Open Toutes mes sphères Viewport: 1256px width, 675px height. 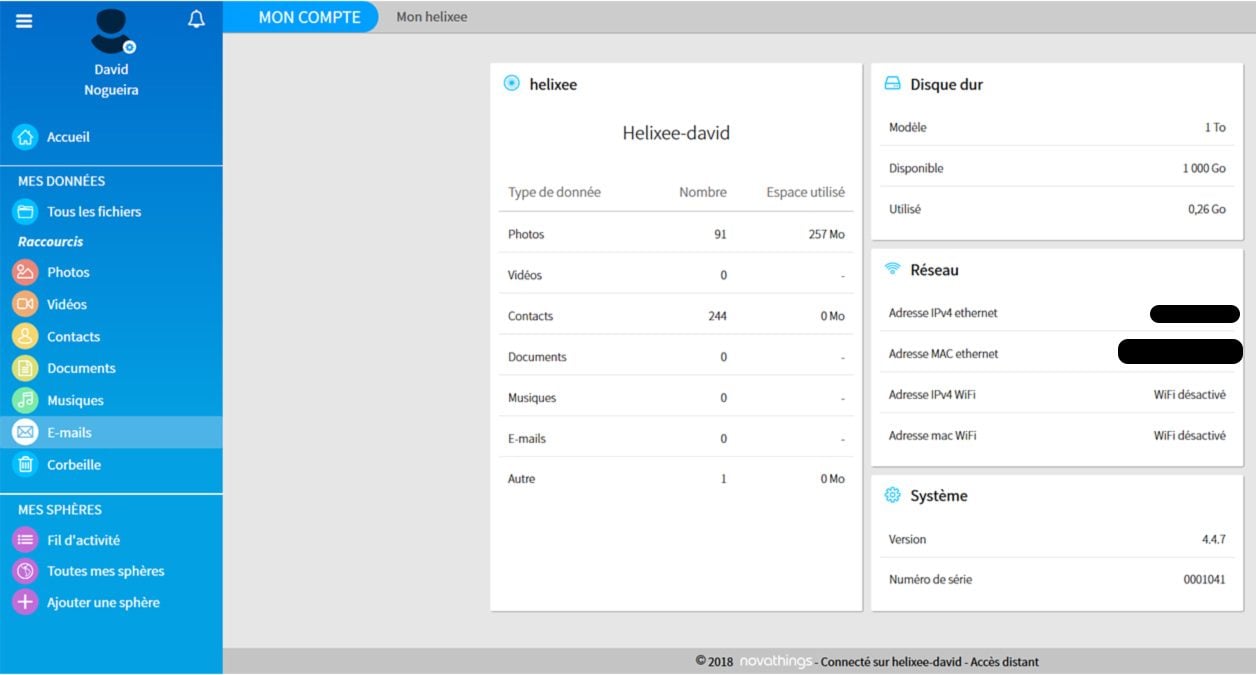(x=106, y=571)
